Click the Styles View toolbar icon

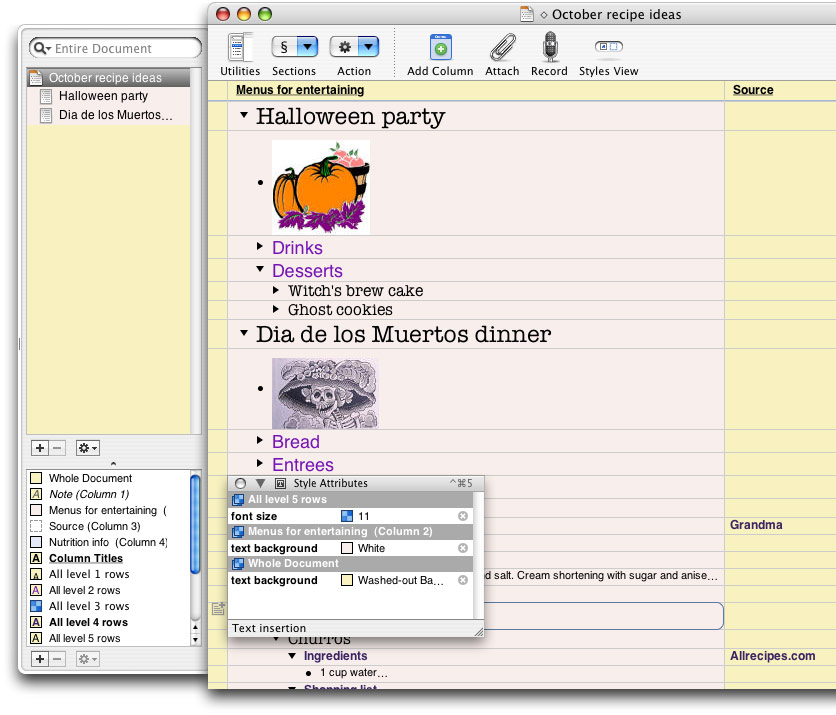[608, 46]
